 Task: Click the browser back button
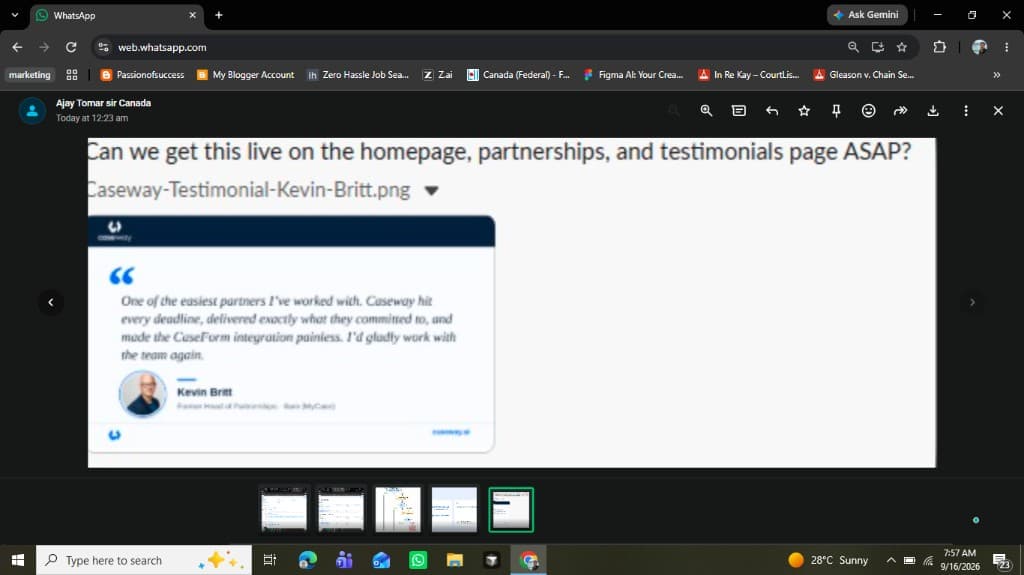pyautogui.click(x=17, y=47)
